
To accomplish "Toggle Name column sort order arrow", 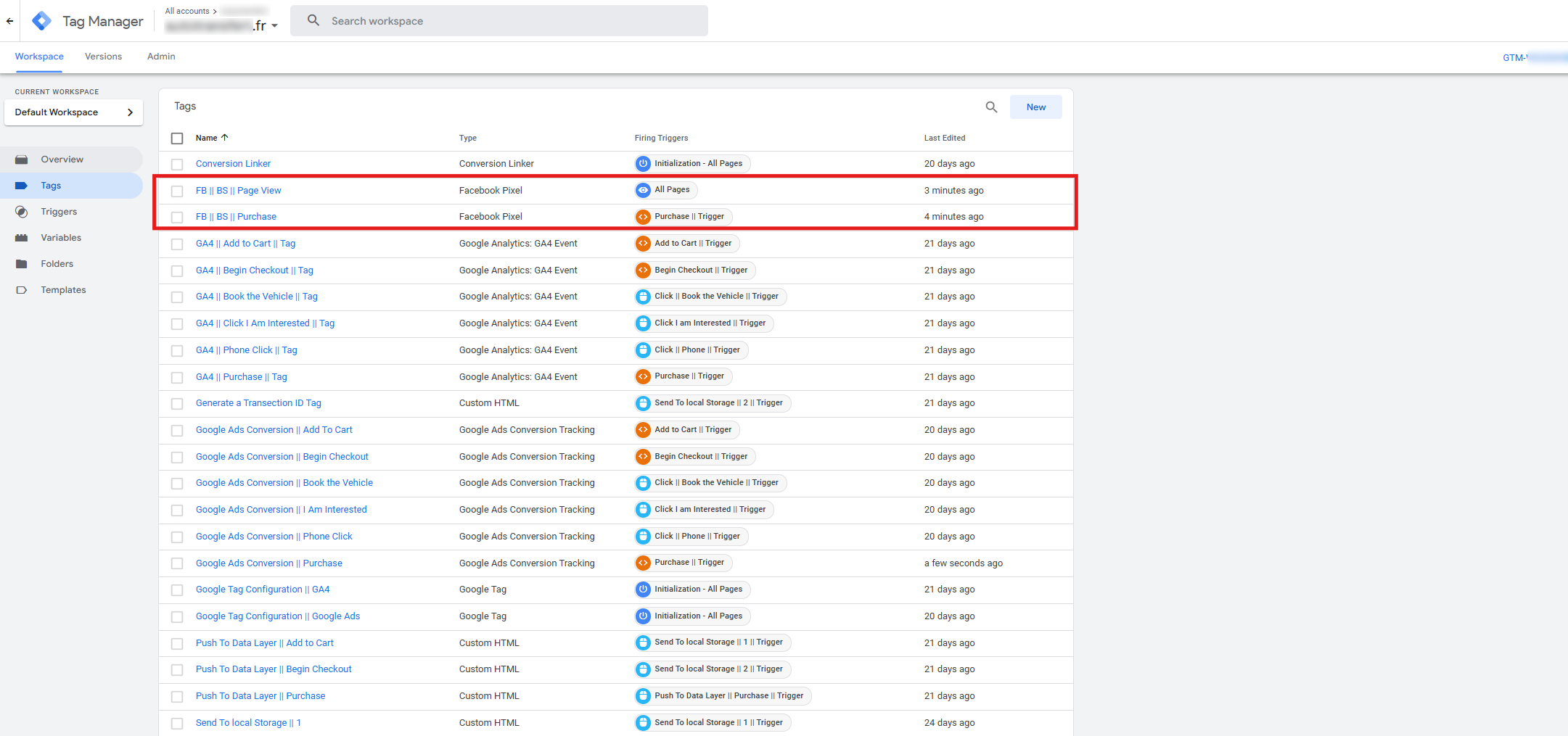I will tap(225, 138).
